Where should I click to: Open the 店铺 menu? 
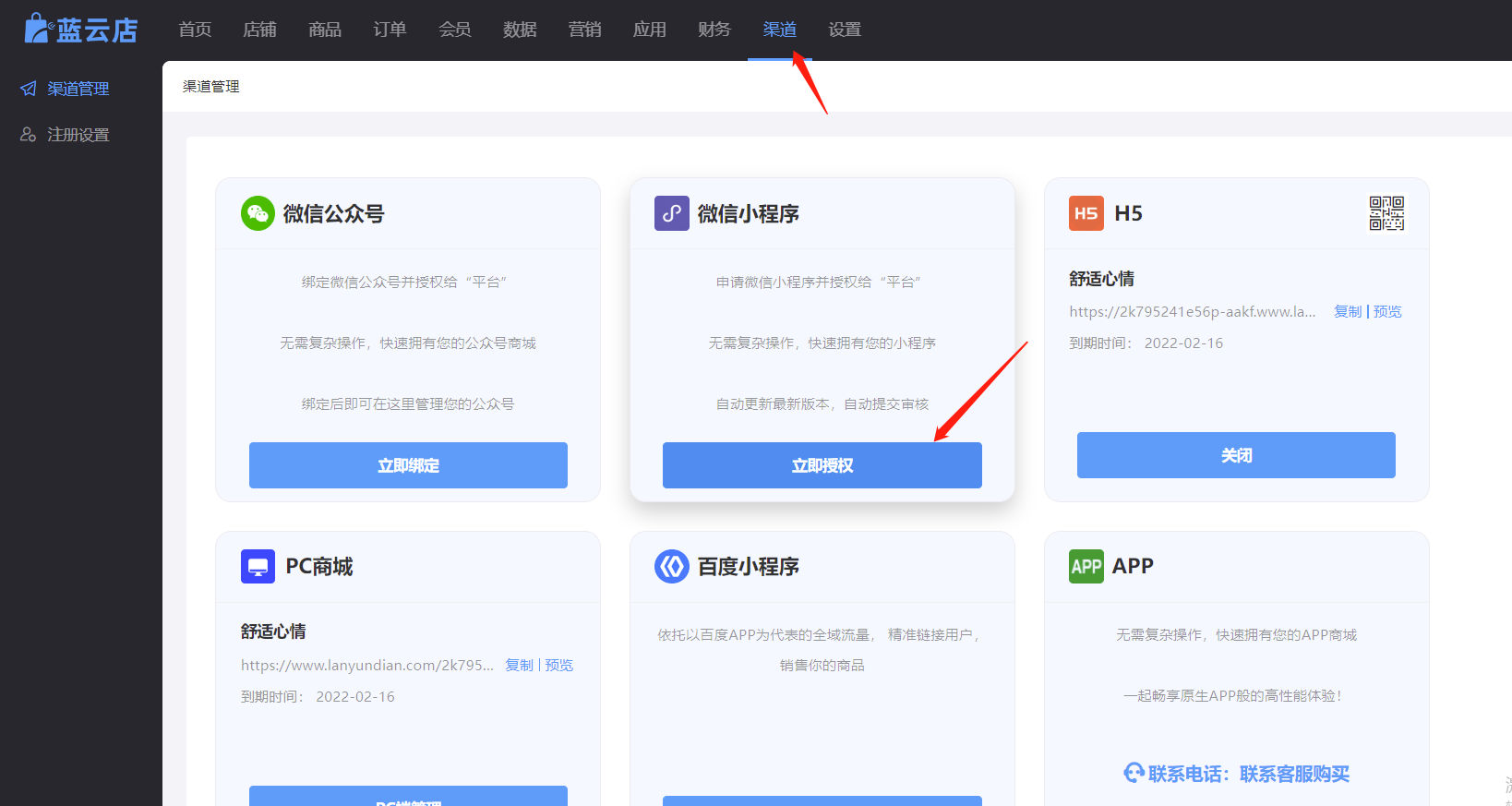[x=259, y=30]
